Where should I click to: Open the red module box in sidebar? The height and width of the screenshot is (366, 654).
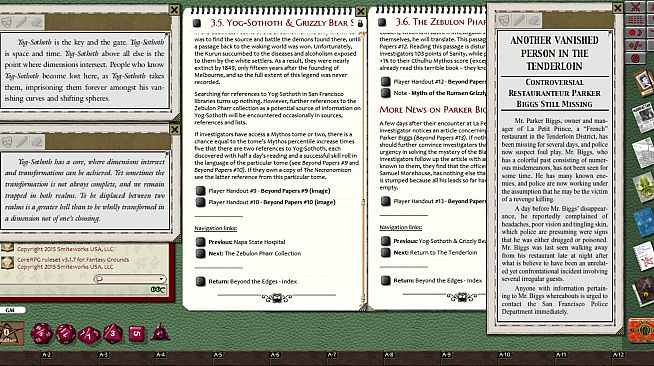click(641, 330)
